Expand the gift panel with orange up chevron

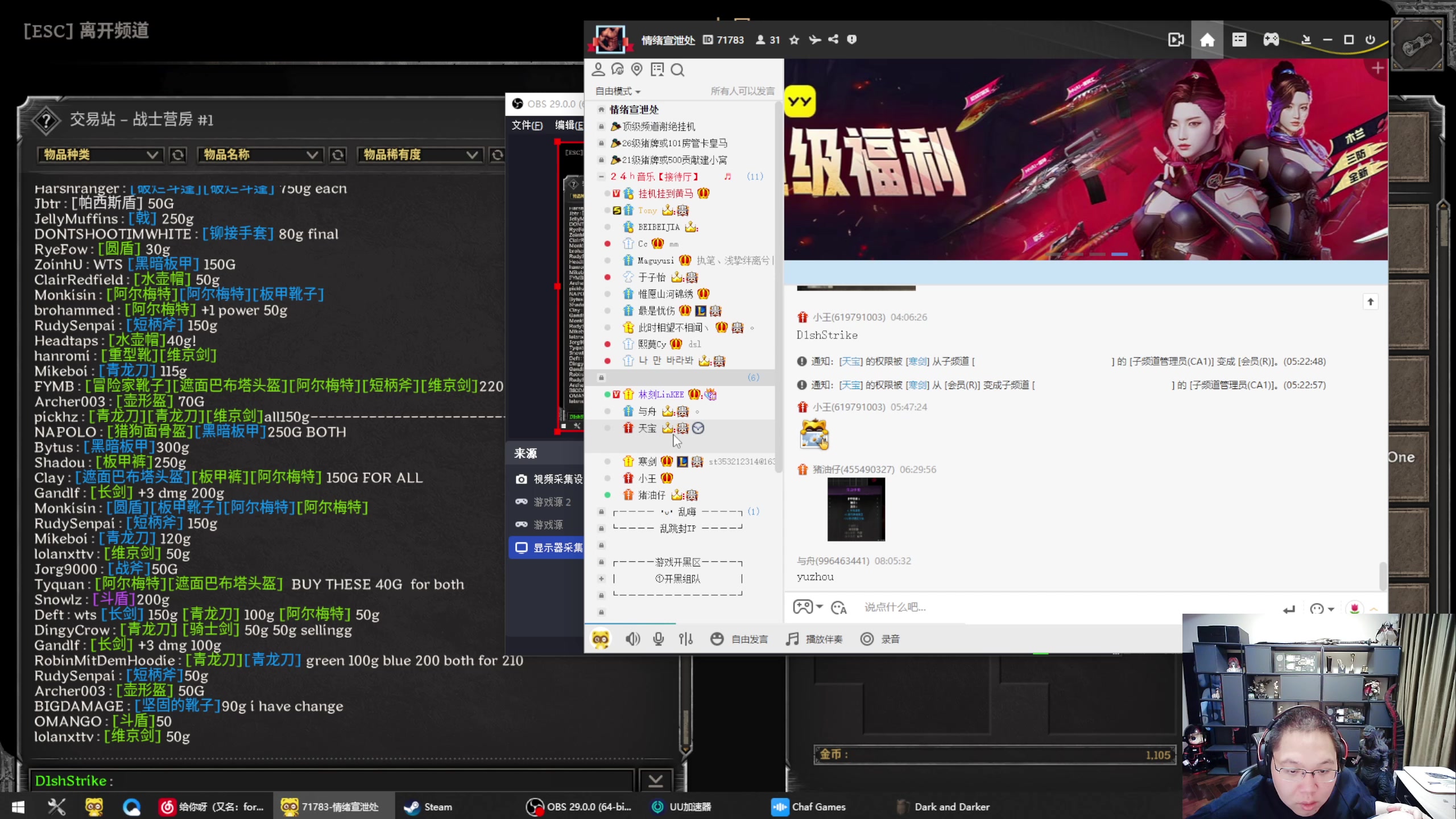[1374, 609]
